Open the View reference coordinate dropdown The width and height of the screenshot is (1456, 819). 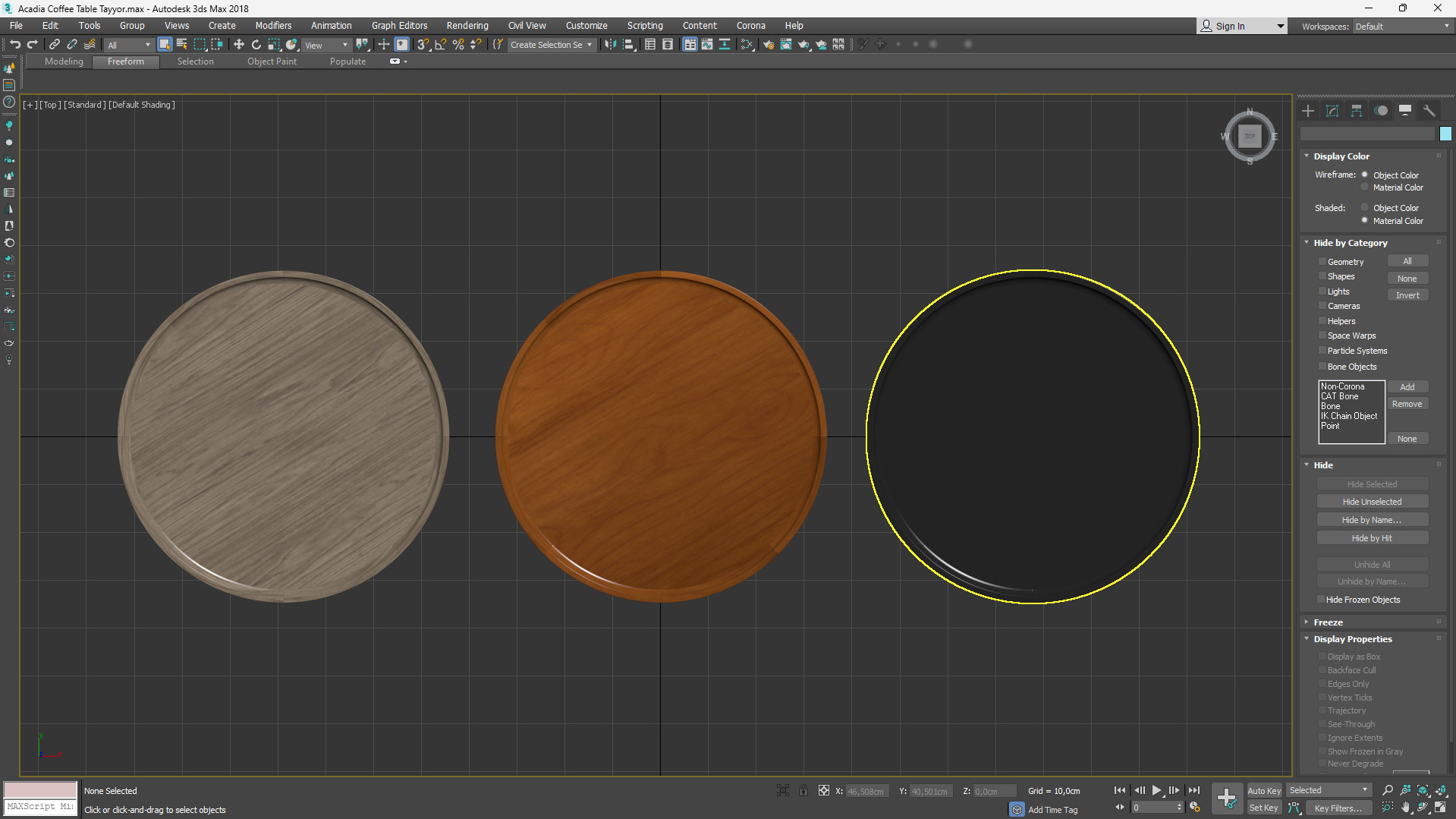(x=326, y=46)
